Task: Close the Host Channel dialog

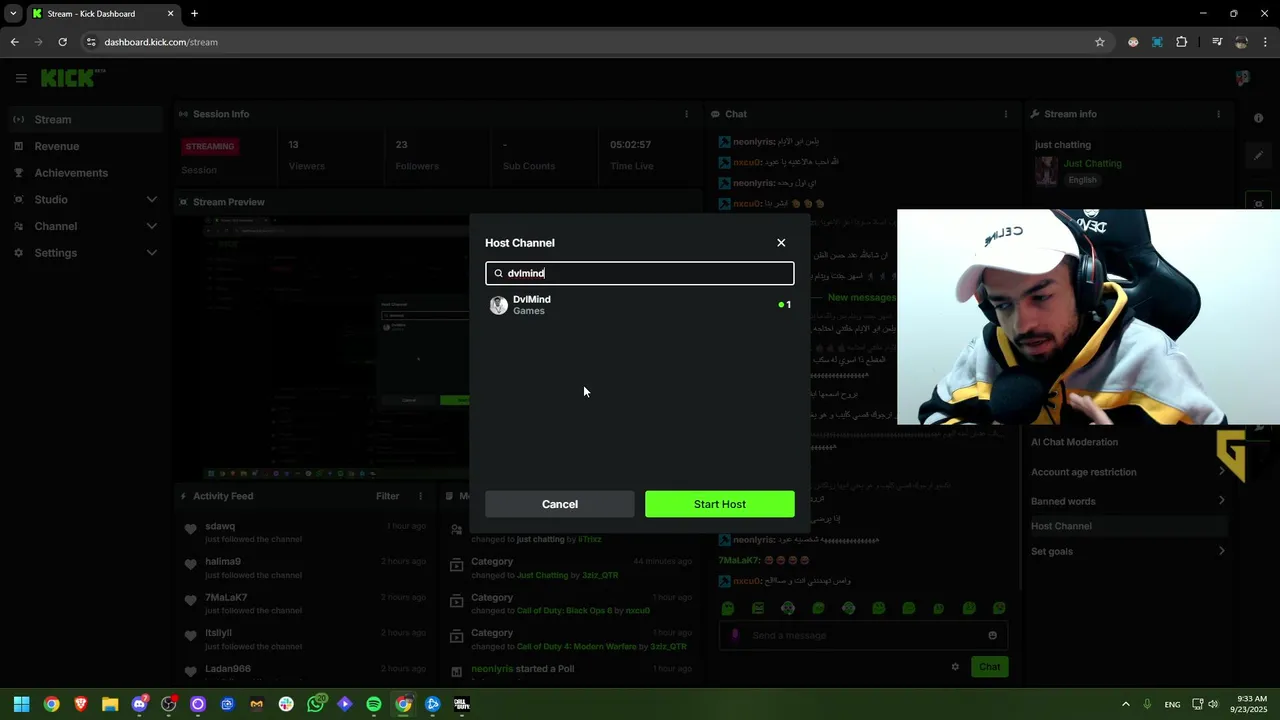Action: 781,243
